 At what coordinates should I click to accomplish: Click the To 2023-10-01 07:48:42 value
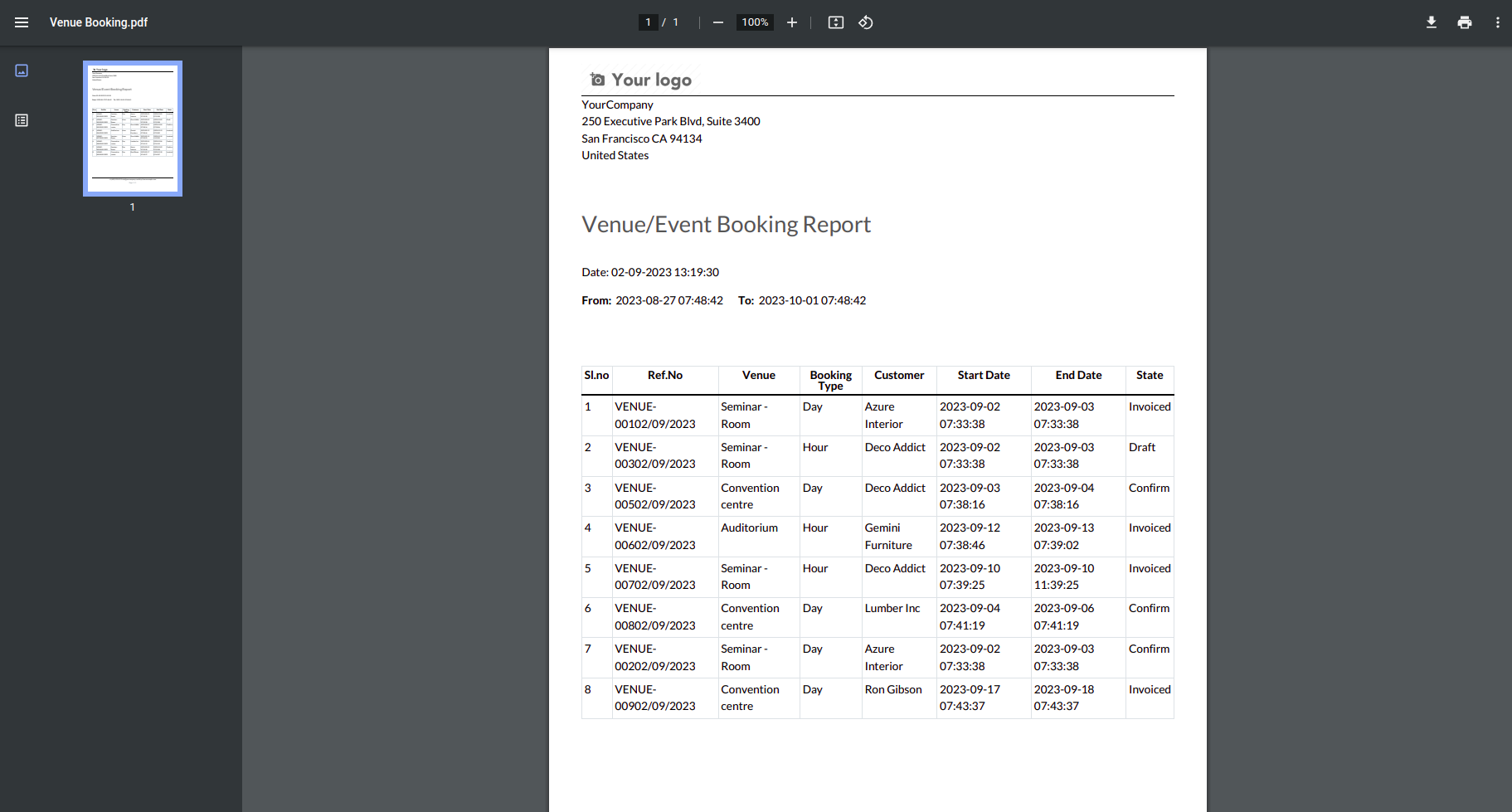[x=812, y=300]
